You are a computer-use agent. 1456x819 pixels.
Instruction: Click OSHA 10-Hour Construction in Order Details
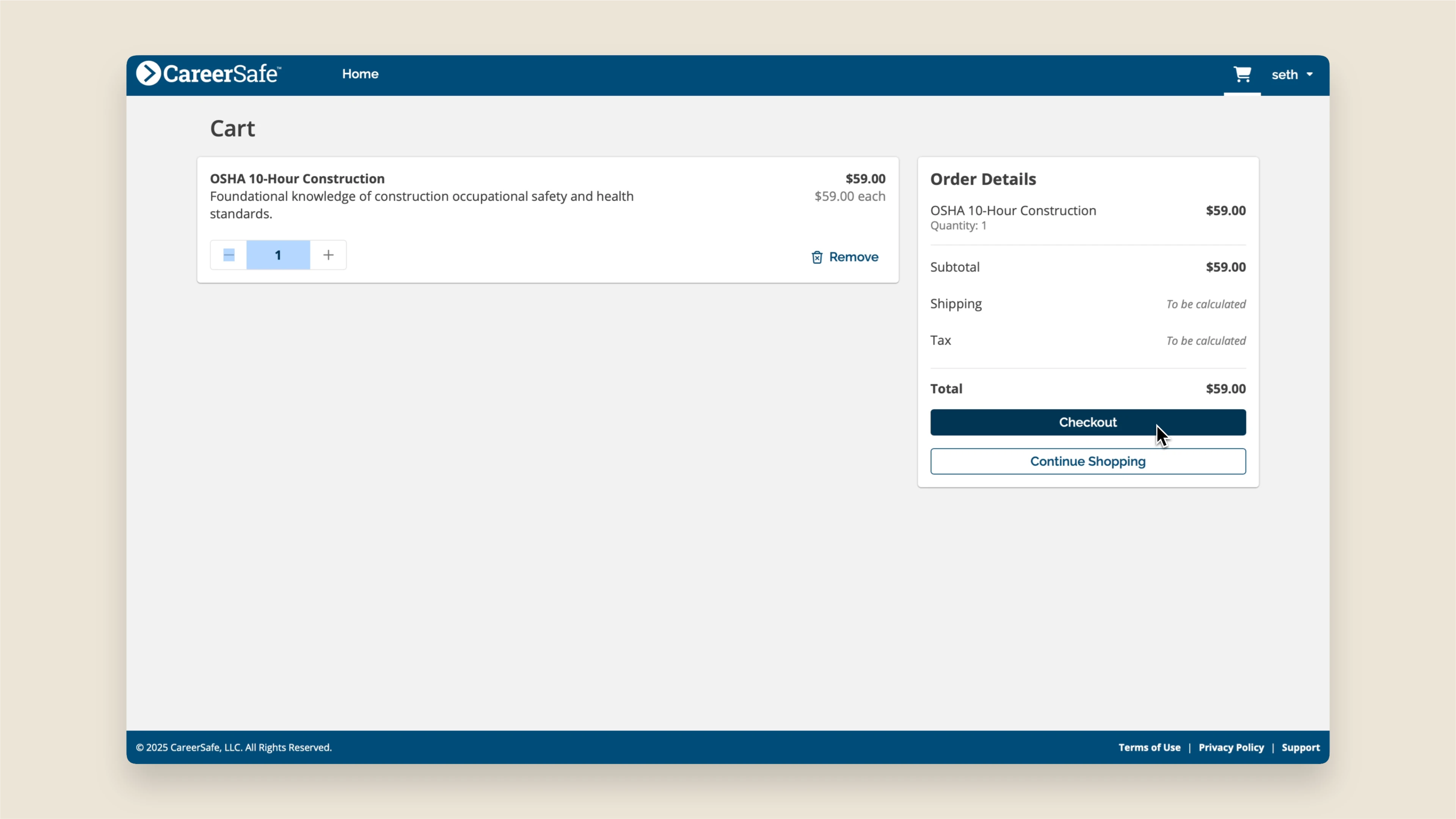(x=1013, y=211)
